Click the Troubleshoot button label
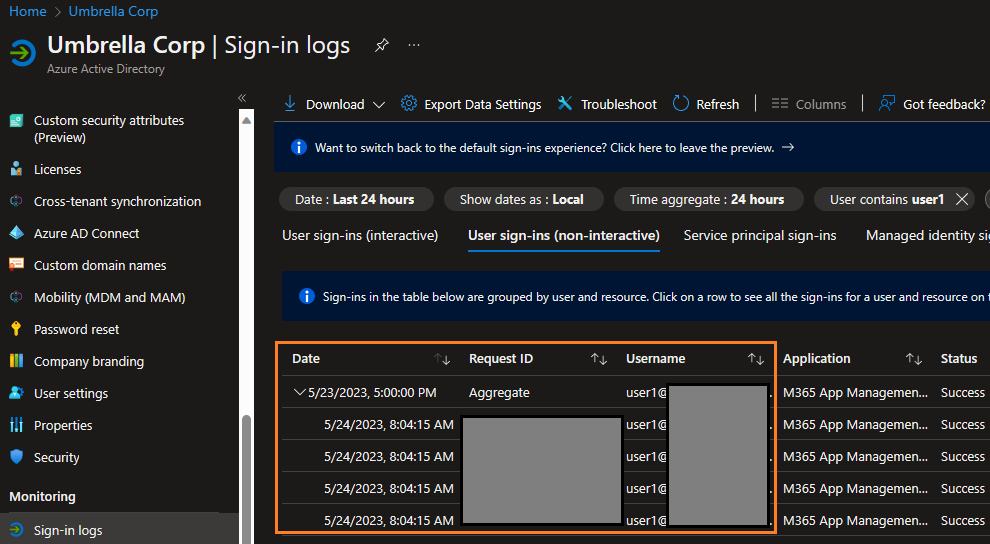990x544 pixels. point(619,104)
